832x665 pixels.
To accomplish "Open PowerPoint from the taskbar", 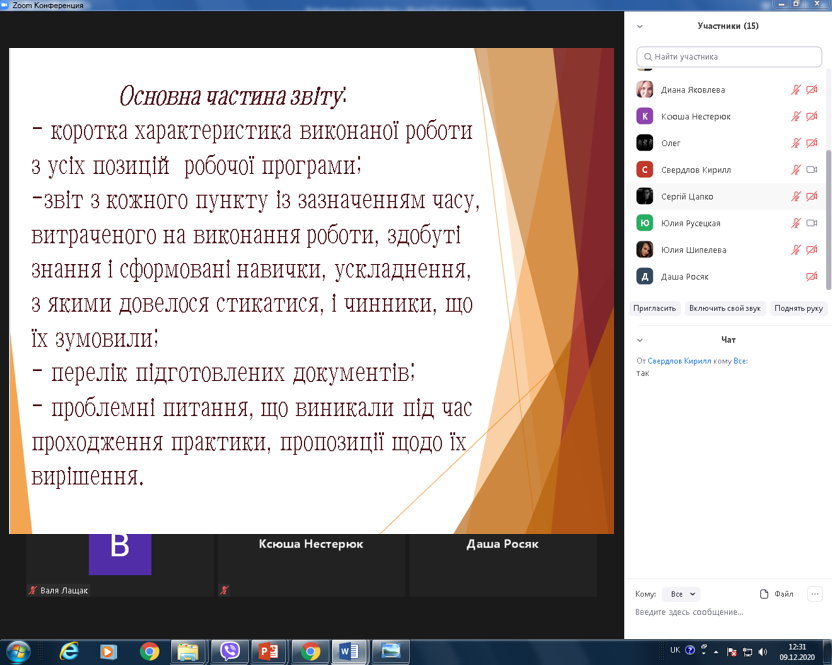I will pyautogui.click(x=268, y=651).
